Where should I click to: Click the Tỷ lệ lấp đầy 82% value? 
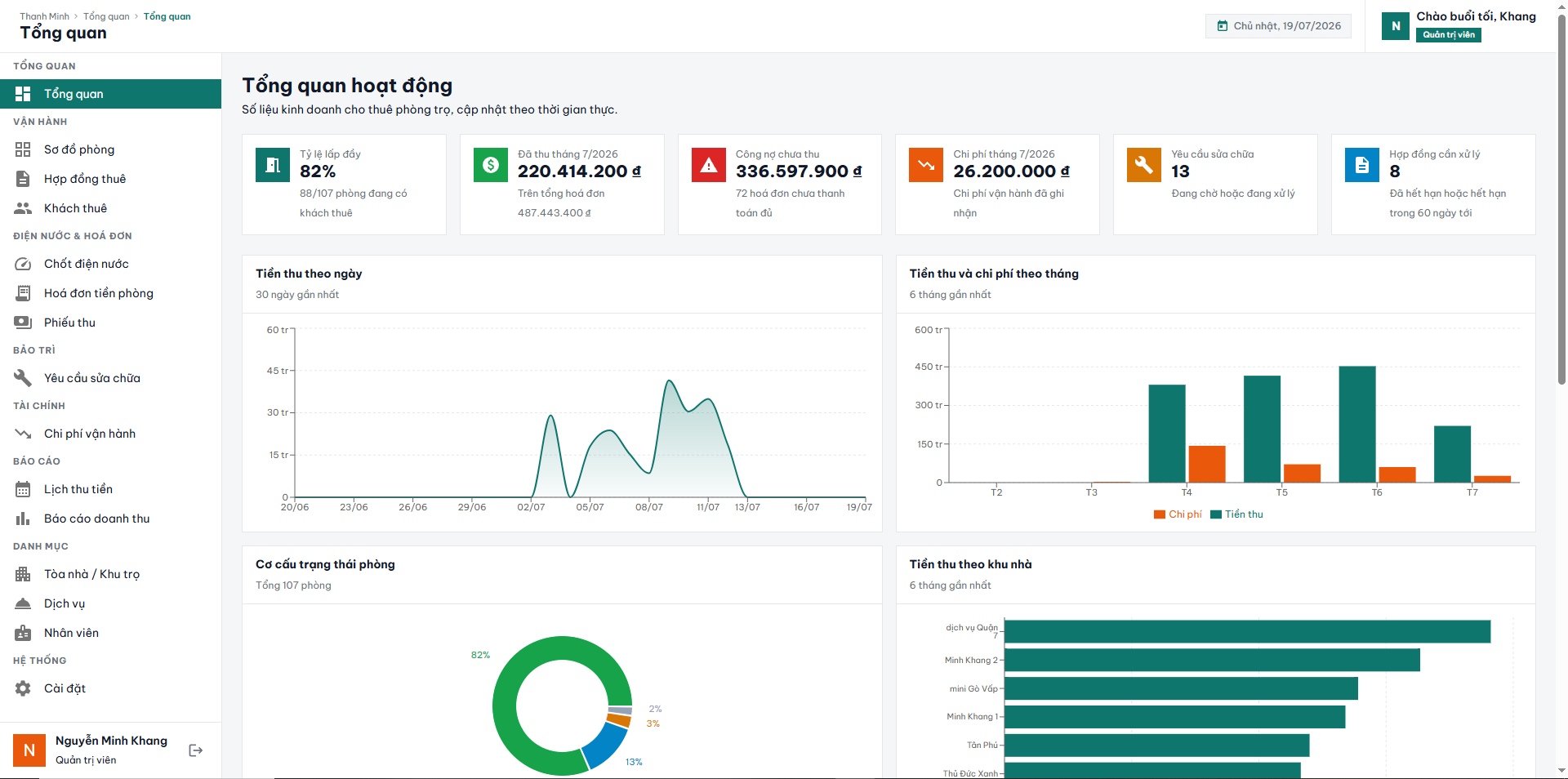coord(318,171)
